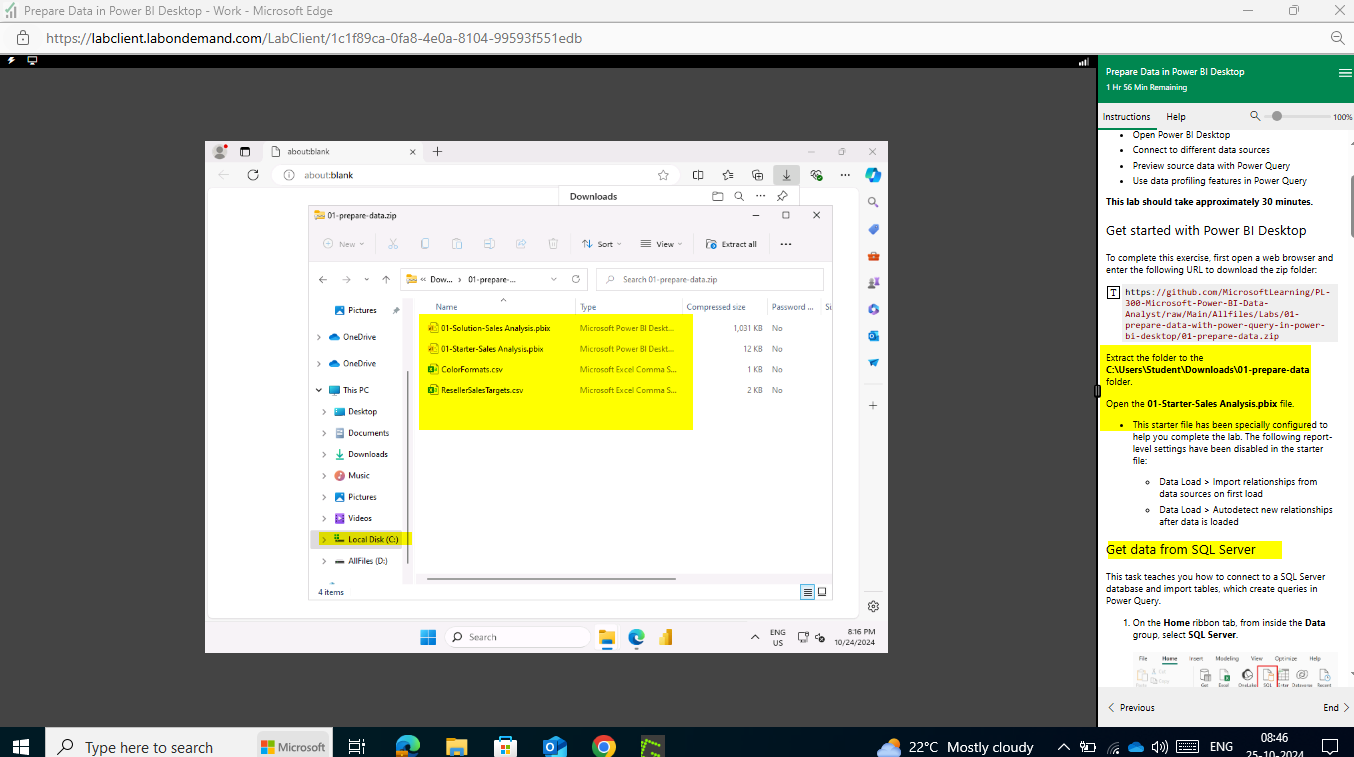Expand the Local Disk (C:) node
Image resolution: width=1354 pixels, height=757 pixels.
point(325,539)
